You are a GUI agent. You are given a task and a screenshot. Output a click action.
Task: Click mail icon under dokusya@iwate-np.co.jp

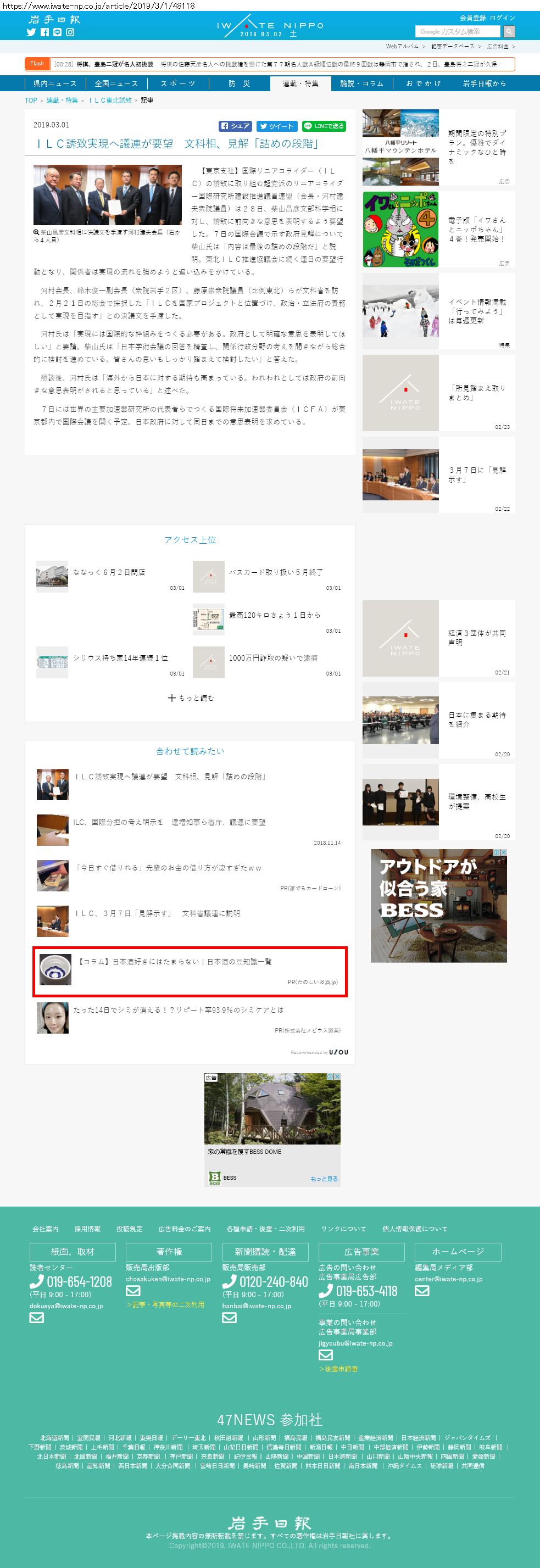[36, 1317]
